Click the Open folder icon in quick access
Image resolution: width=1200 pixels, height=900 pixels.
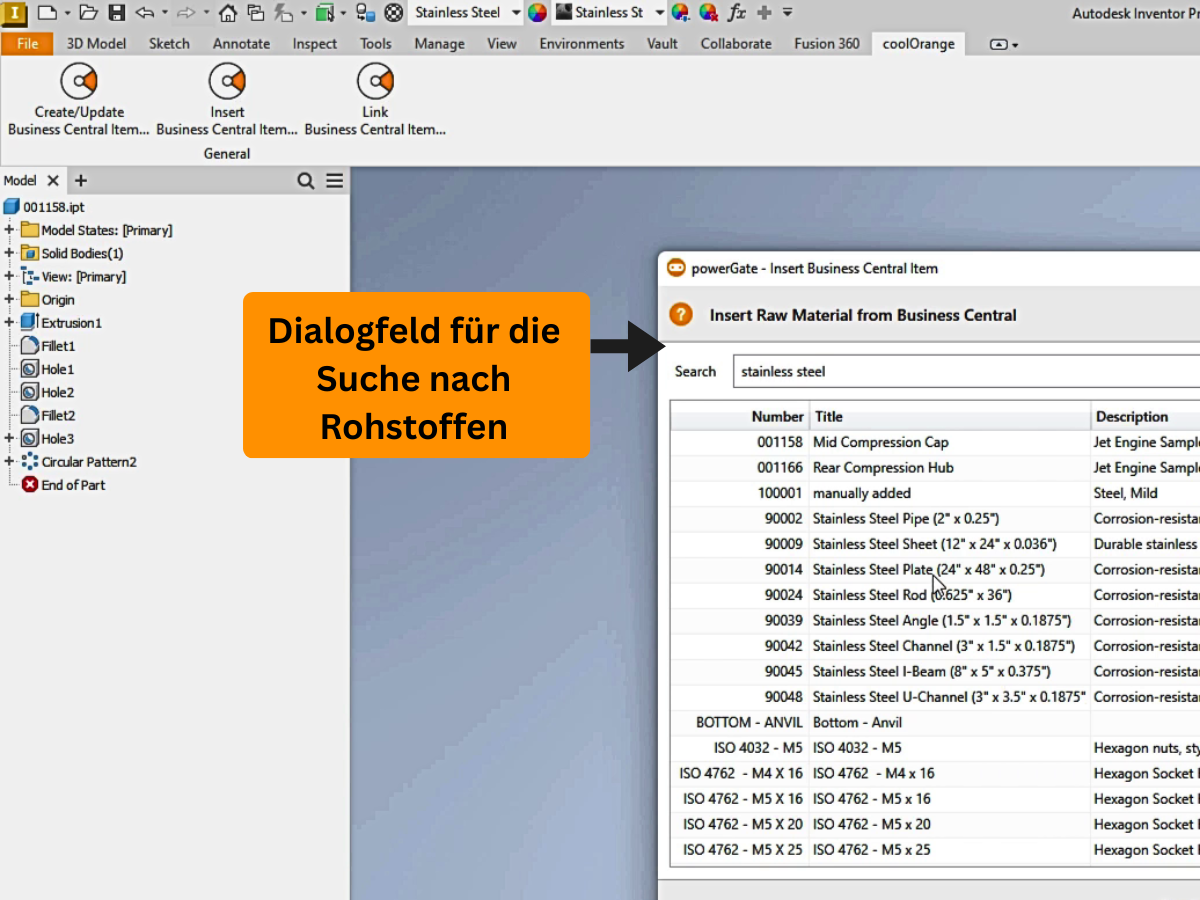[x=88, y=13]
